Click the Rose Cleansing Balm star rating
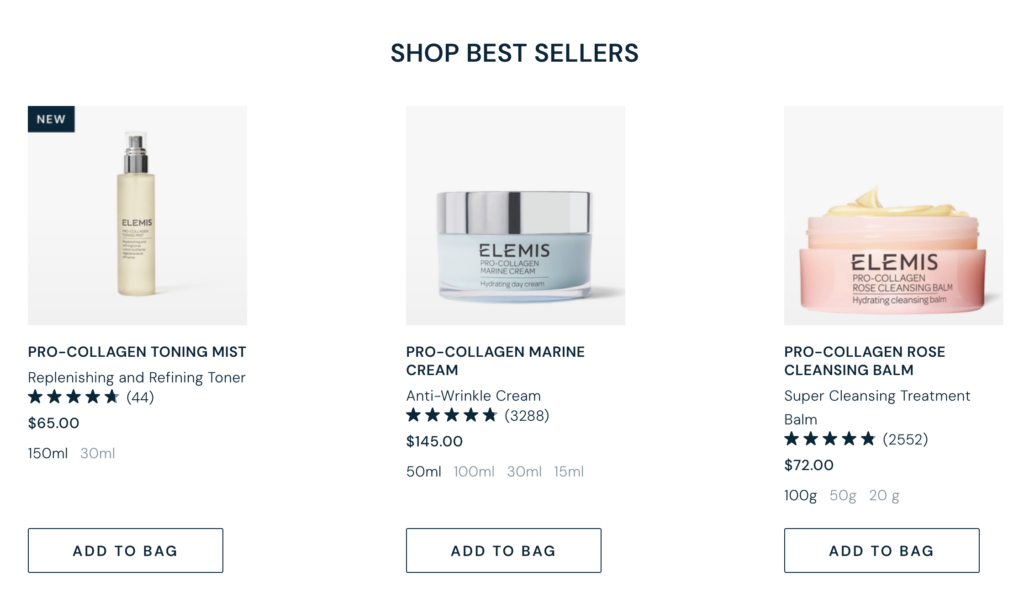The height and width of the screenshot is (614, 1024). 830,439
